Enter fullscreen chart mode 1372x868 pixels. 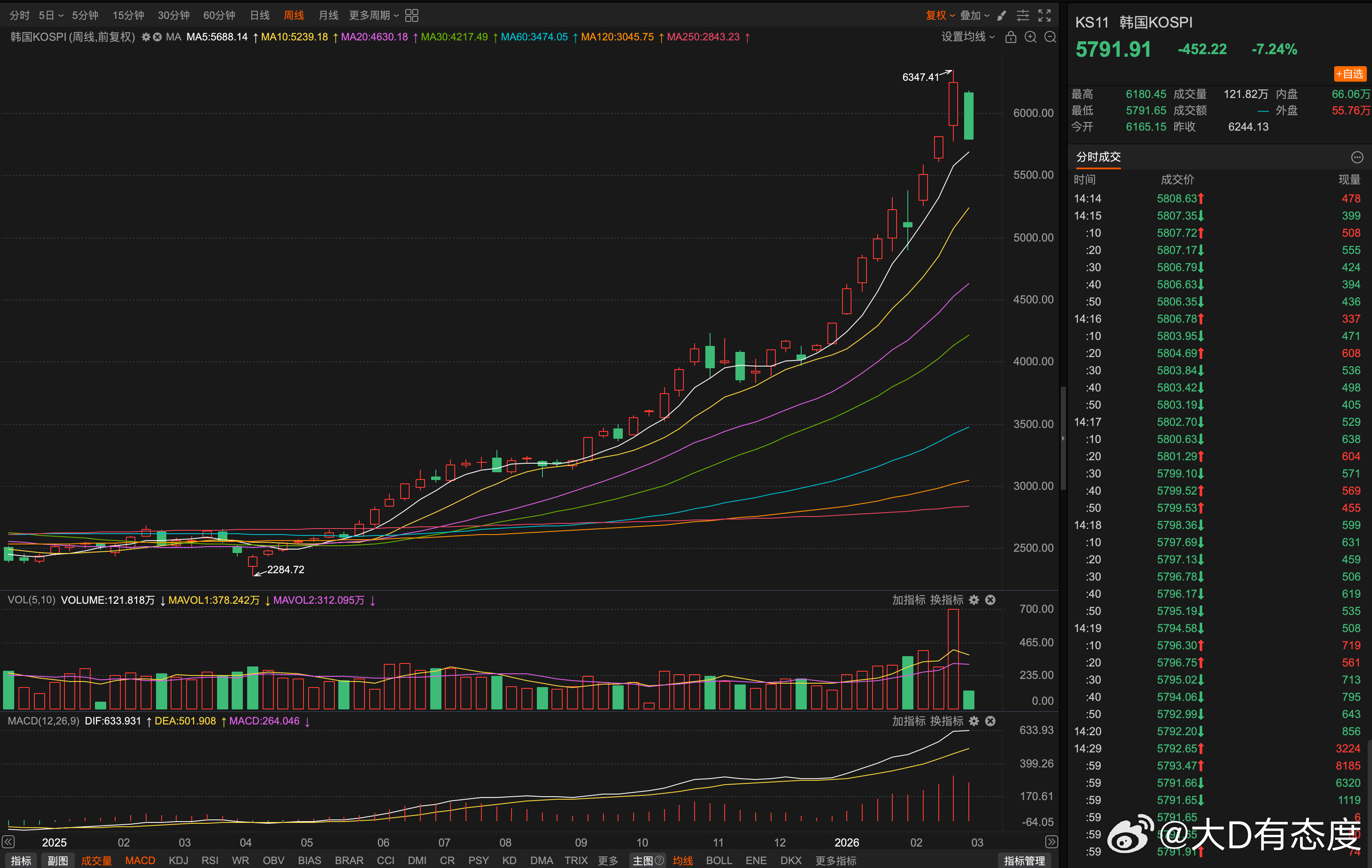click(x=1044, y=15)
